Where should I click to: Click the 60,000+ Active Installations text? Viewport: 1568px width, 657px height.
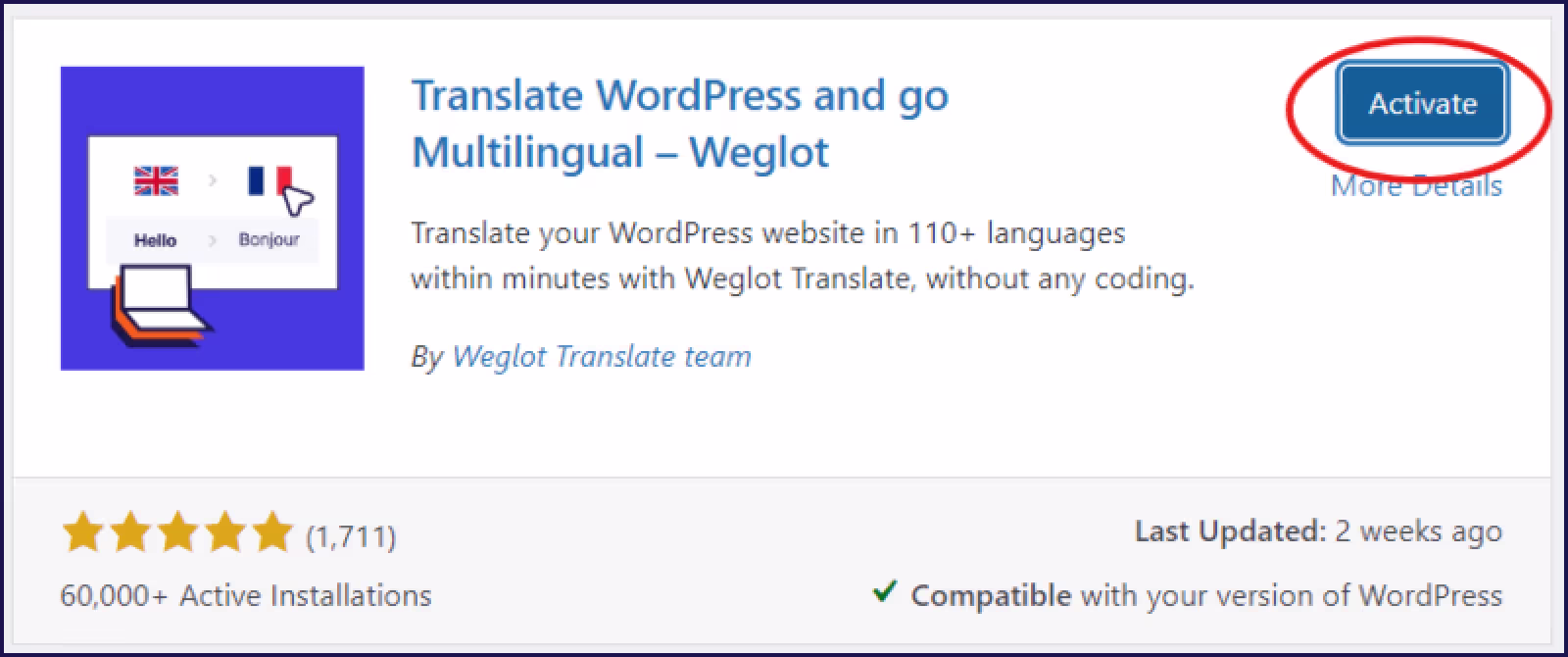(x=246, y=595)
